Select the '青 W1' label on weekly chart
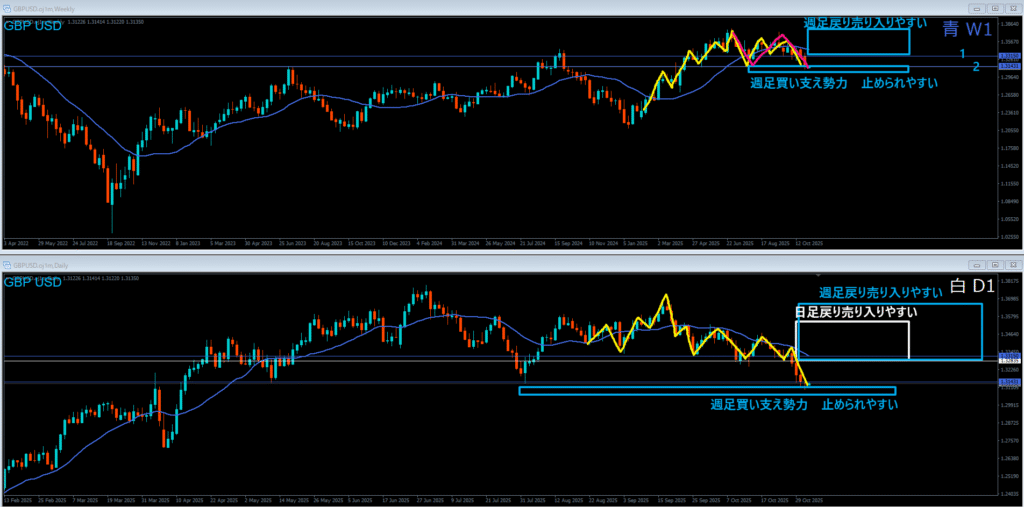The height and width of the screenshot is (507, 1024). 967,31
